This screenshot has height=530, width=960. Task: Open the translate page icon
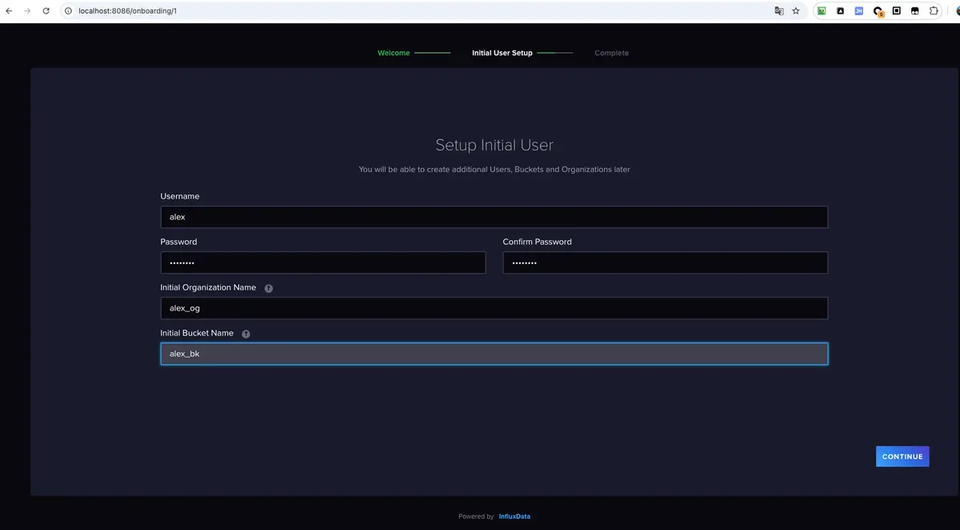pyautogui.click(x=779, y=11)
